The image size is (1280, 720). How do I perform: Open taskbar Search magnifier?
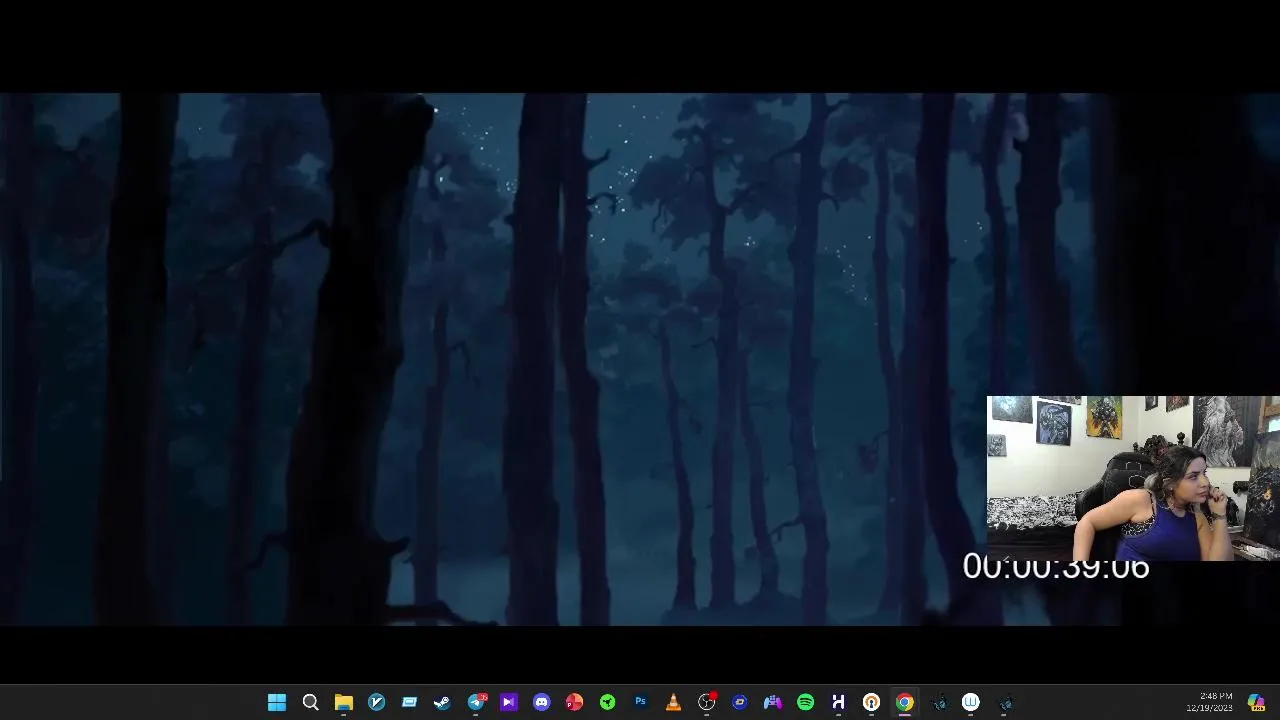(x=310, y=703)
